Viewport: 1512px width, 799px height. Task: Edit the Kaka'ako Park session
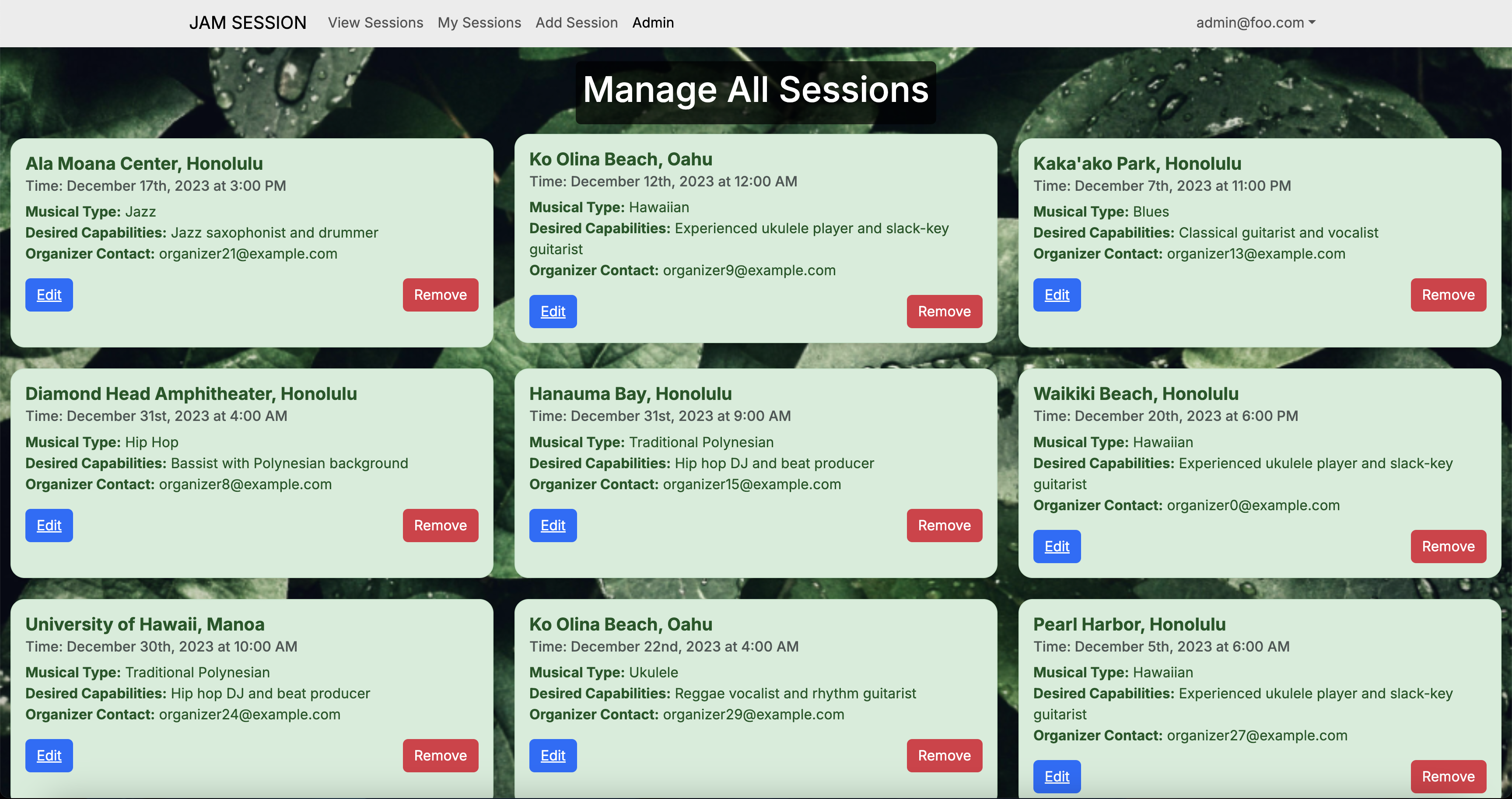1057,295
